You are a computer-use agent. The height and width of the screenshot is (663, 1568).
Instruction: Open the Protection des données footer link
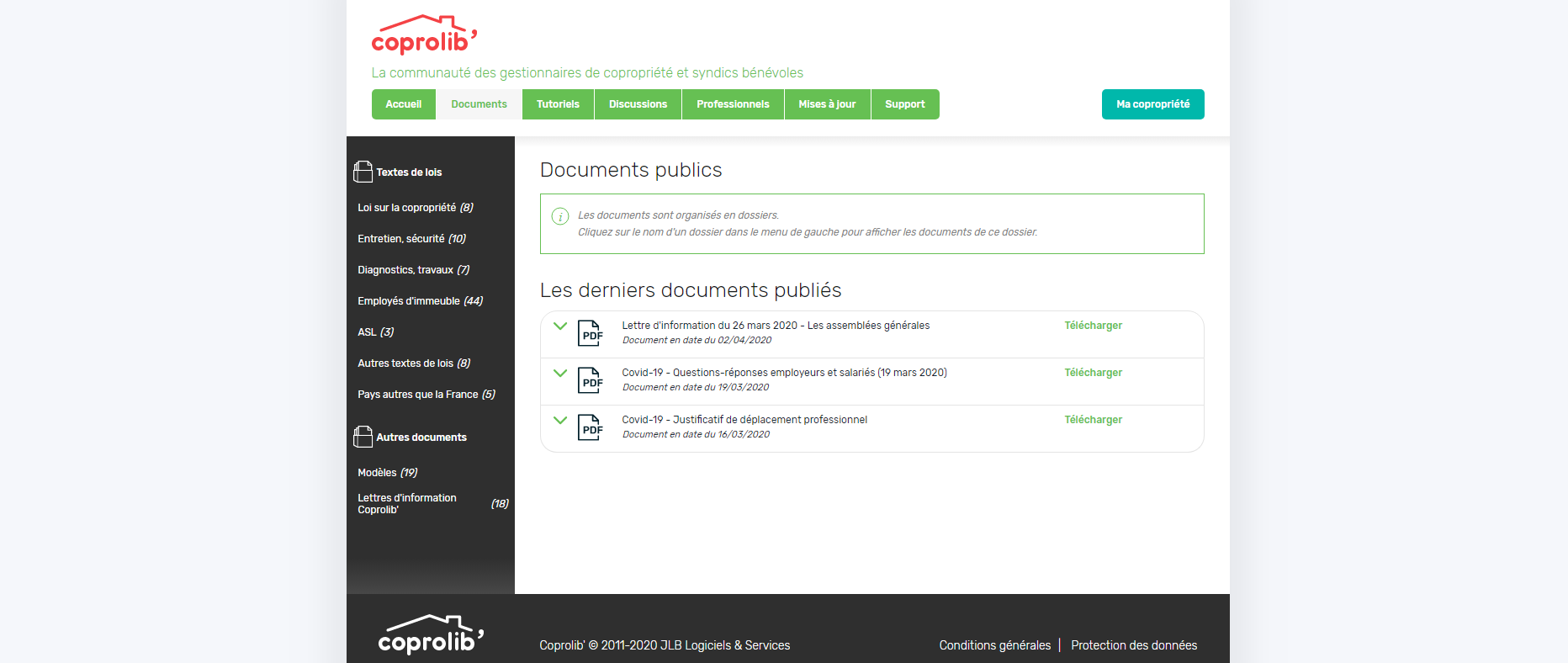point(1133,645)
